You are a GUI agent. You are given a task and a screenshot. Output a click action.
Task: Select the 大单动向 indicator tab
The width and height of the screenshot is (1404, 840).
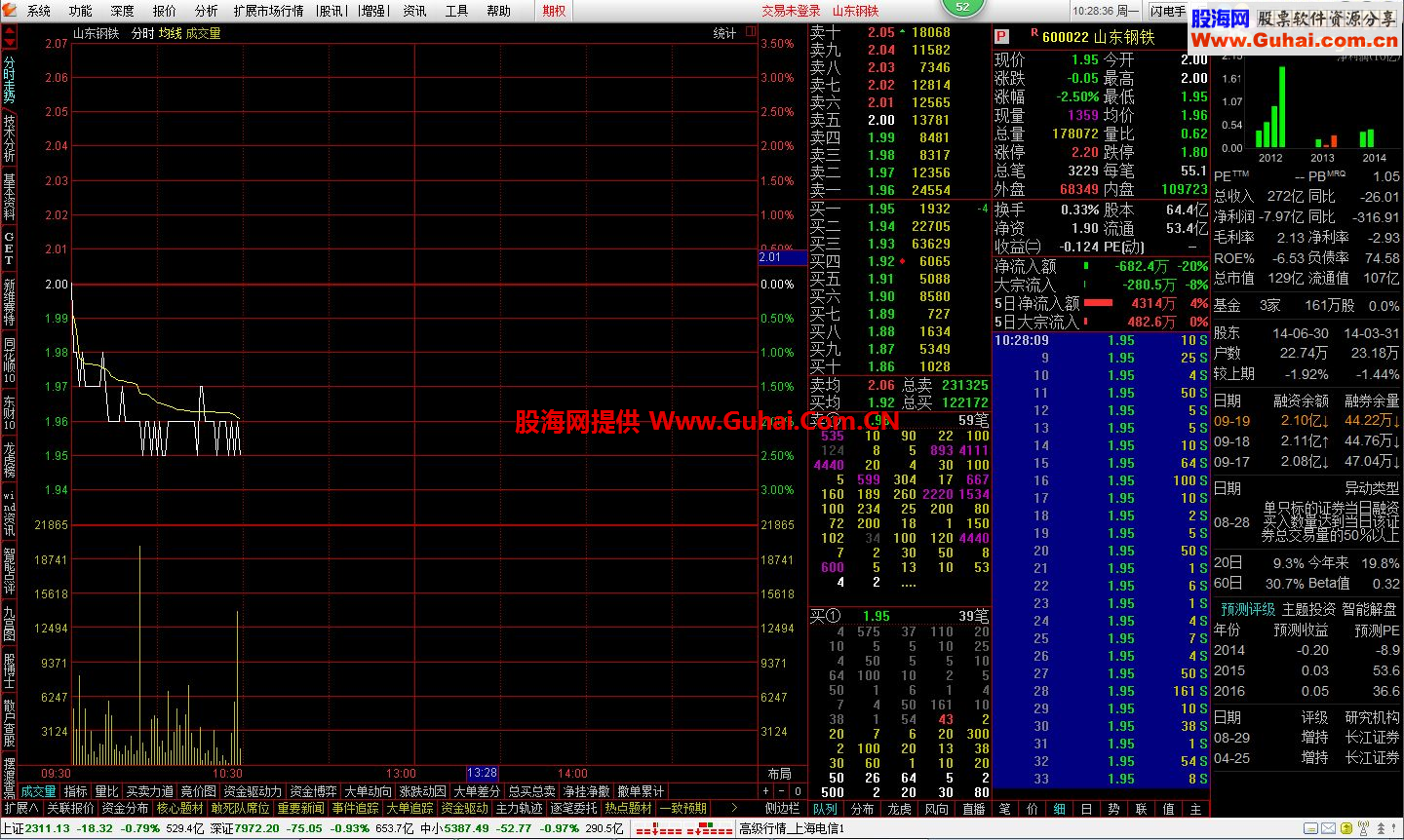368,792
